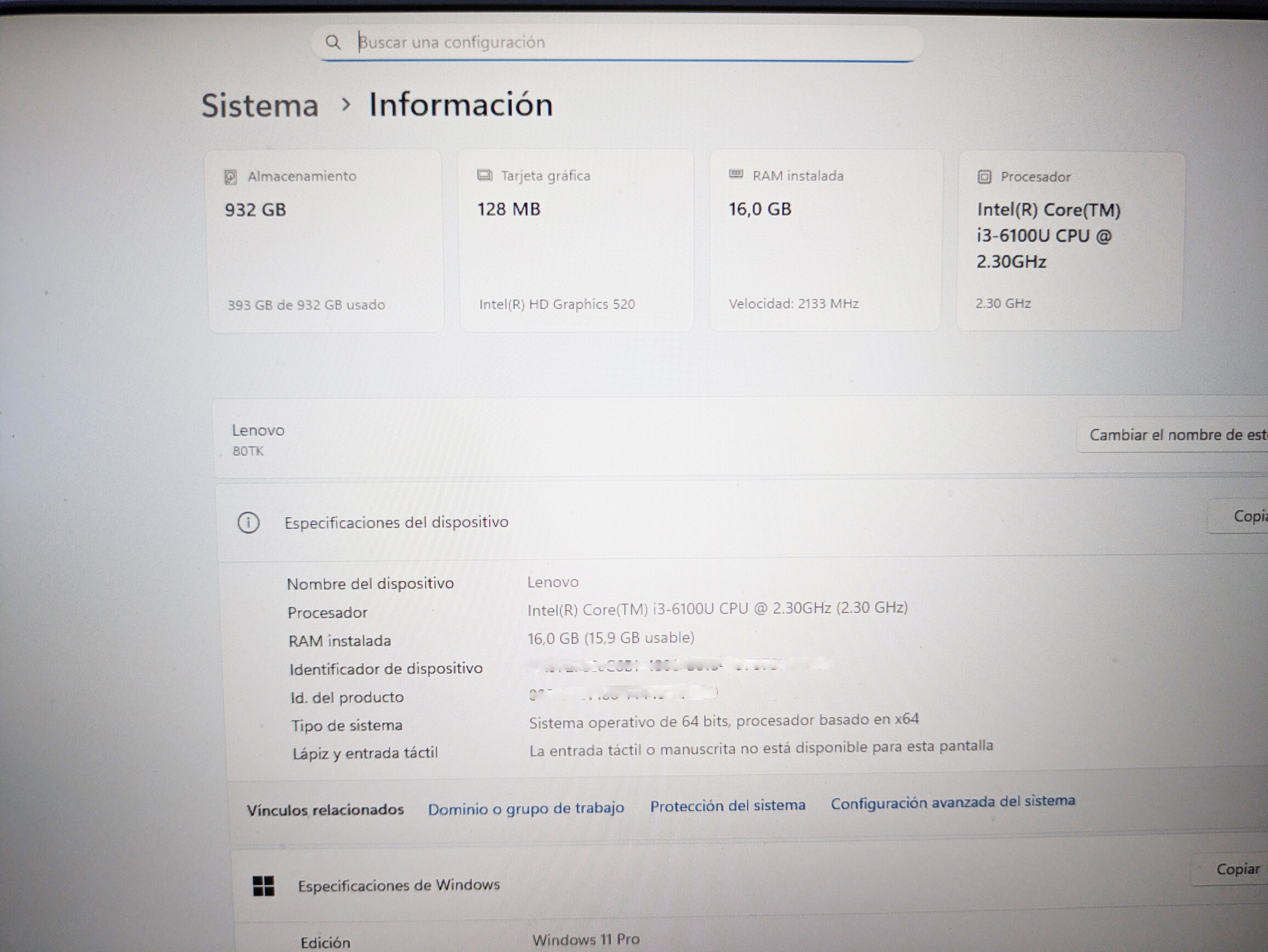The width and height of the screenshot is (1268, 952).
Task: Click the search magnifier icon
Action: [333, 42]
